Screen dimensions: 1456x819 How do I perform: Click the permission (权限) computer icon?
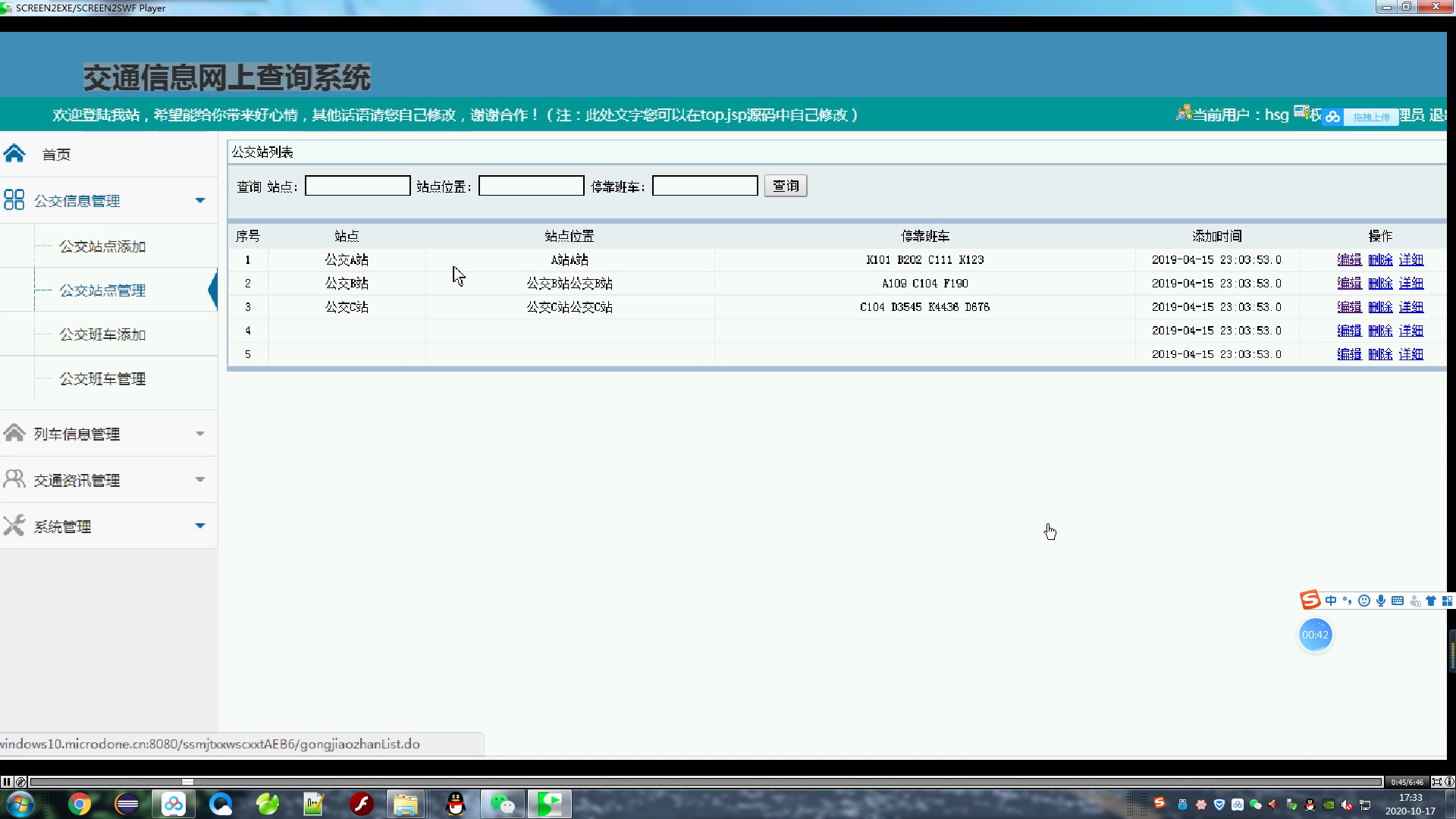click(1301, 112)
